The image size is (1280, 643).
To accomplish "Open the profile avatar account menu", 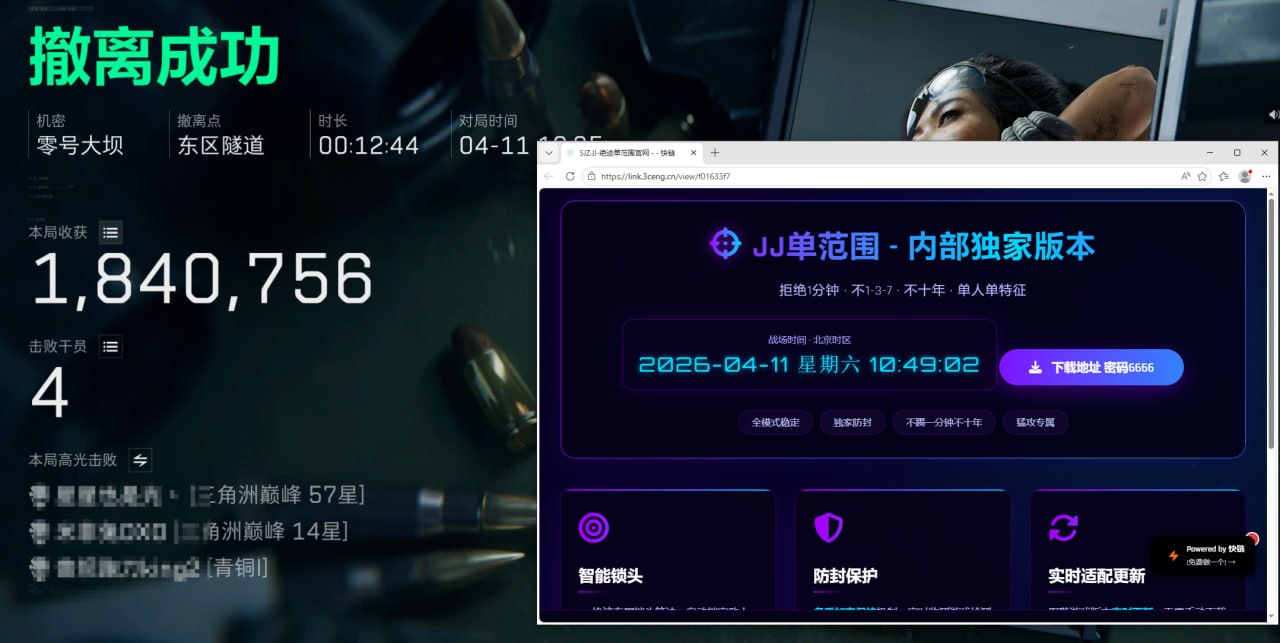I will (1244, 174).
